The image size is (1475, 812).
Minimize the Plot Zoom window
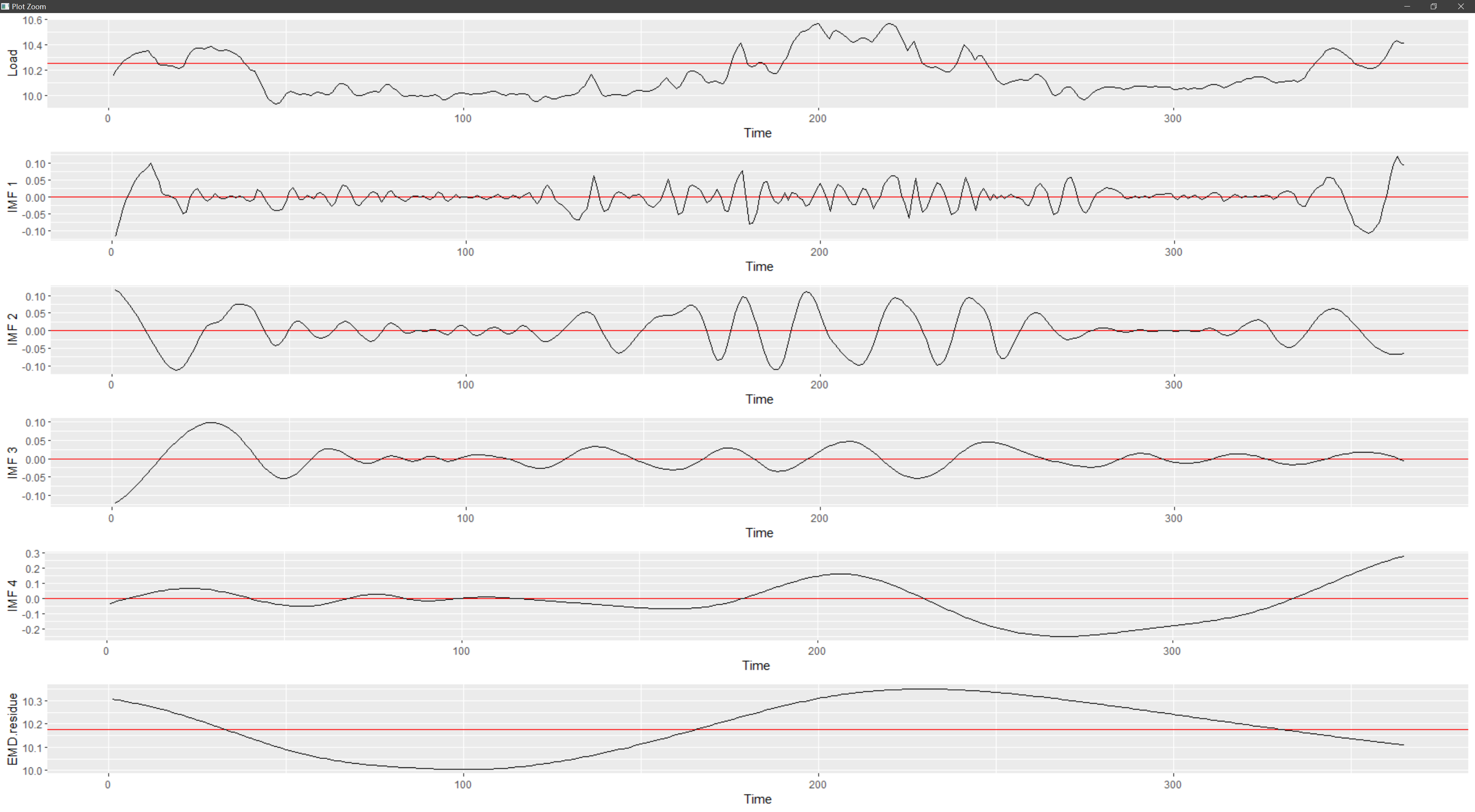coord(1407,6)
